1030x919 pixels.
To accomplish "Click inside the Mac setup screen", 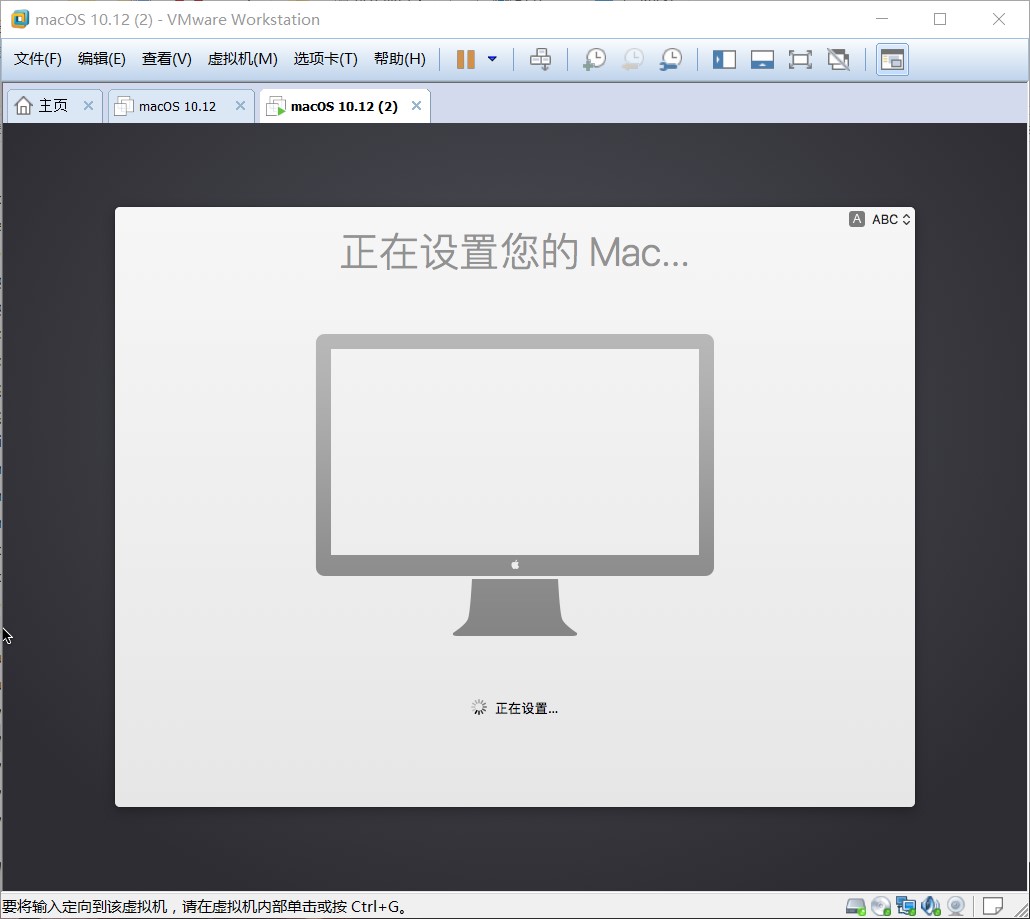I will 514,506.
